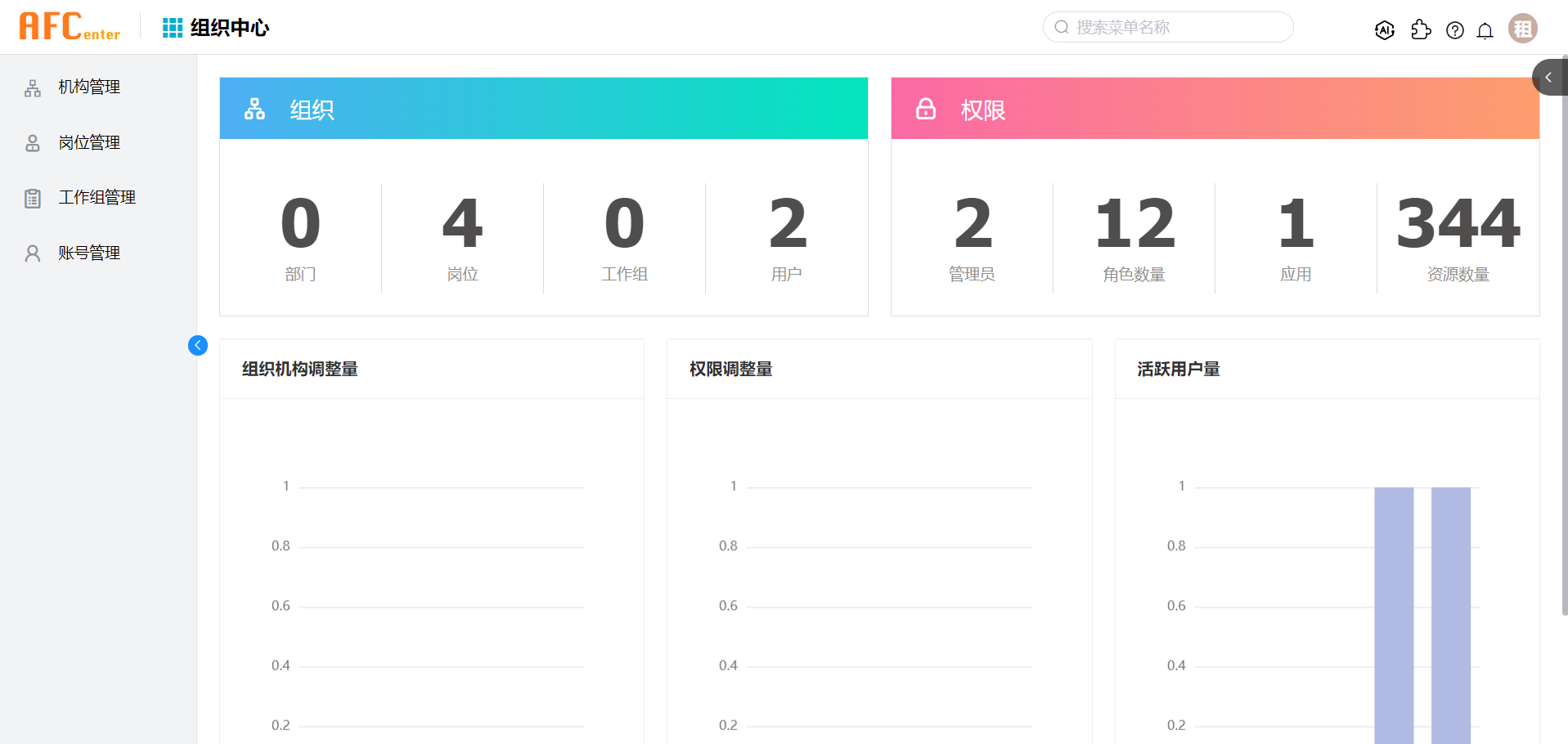Select the 工作组管理 clipboard icon

tap(33, 197)
